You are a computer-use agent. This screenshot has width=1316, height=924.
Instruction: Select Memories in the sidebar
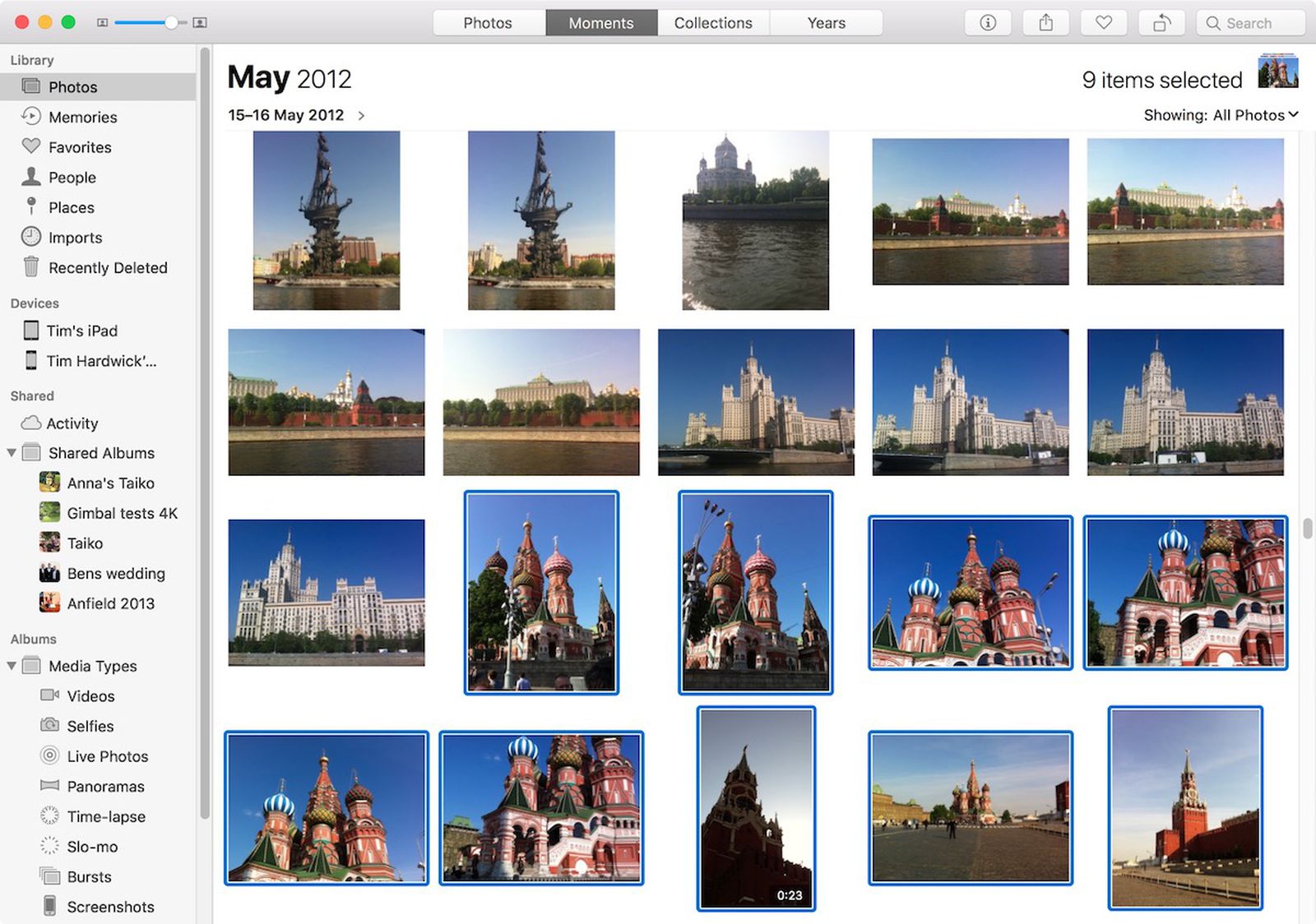82,117
